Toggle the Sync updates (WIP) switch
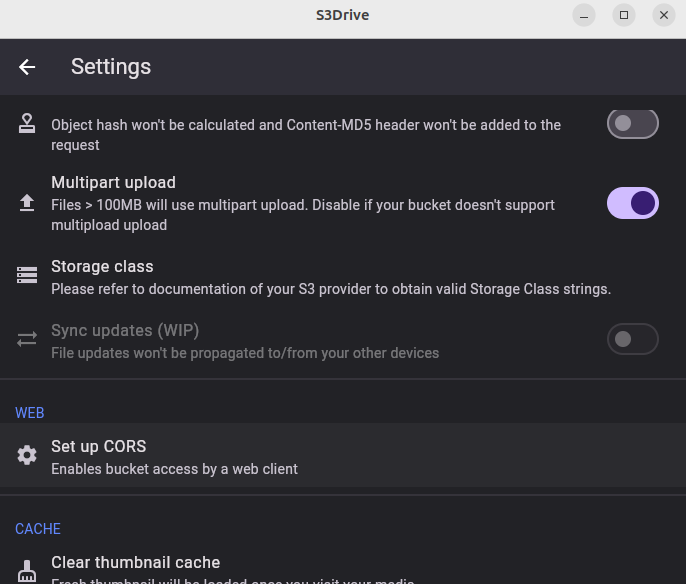Image resolution: width=686 pixels, height=584 pixels. click(633, 339)
